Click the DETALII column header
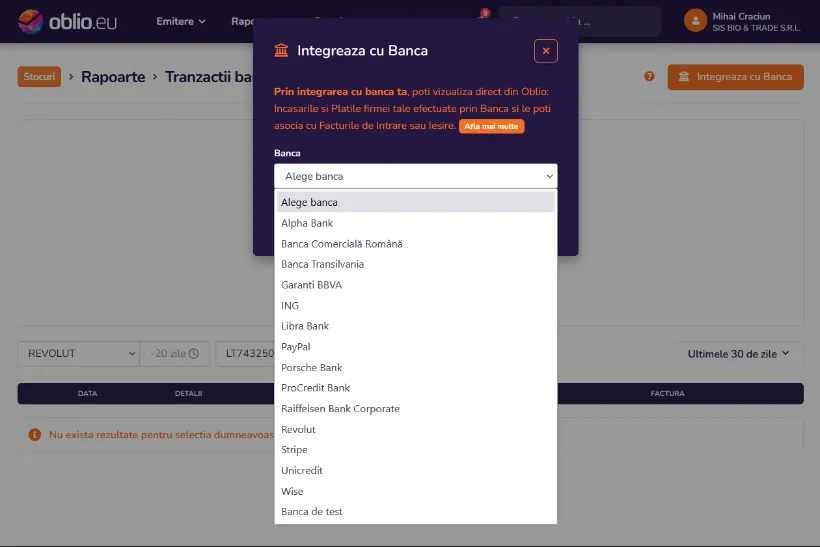This screenshot has width=820, height=547. point(188,393)
